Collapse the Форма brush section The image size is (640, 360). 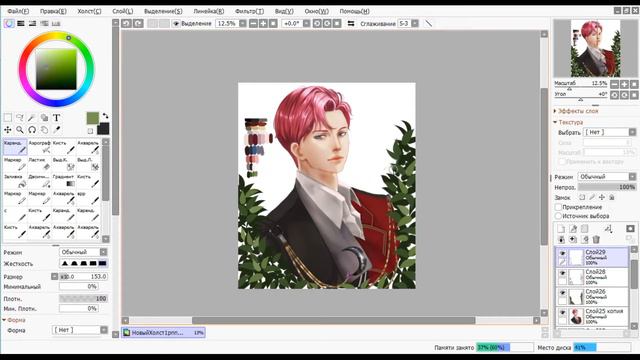tap(14, 320)
